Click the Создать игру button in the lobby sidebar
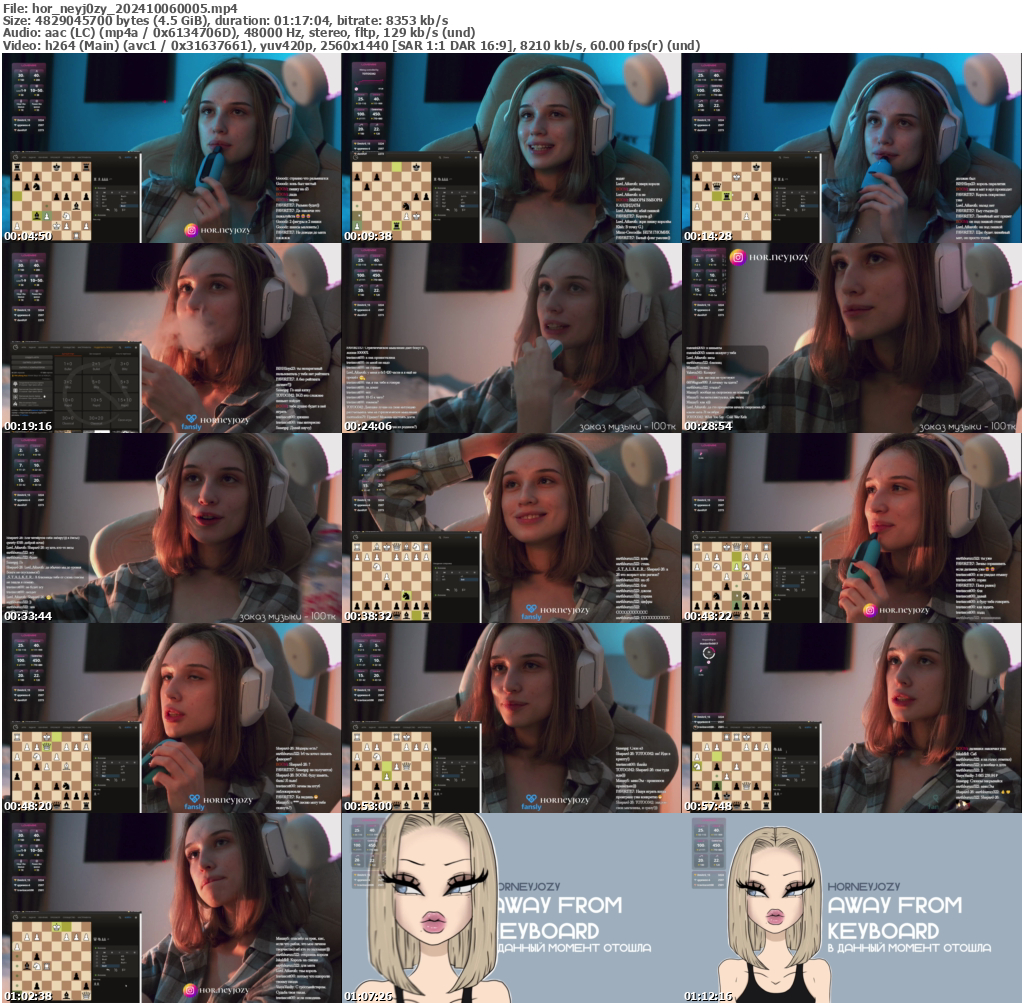Viewport: 1024px width, 1003px height. tap(32, 357)
